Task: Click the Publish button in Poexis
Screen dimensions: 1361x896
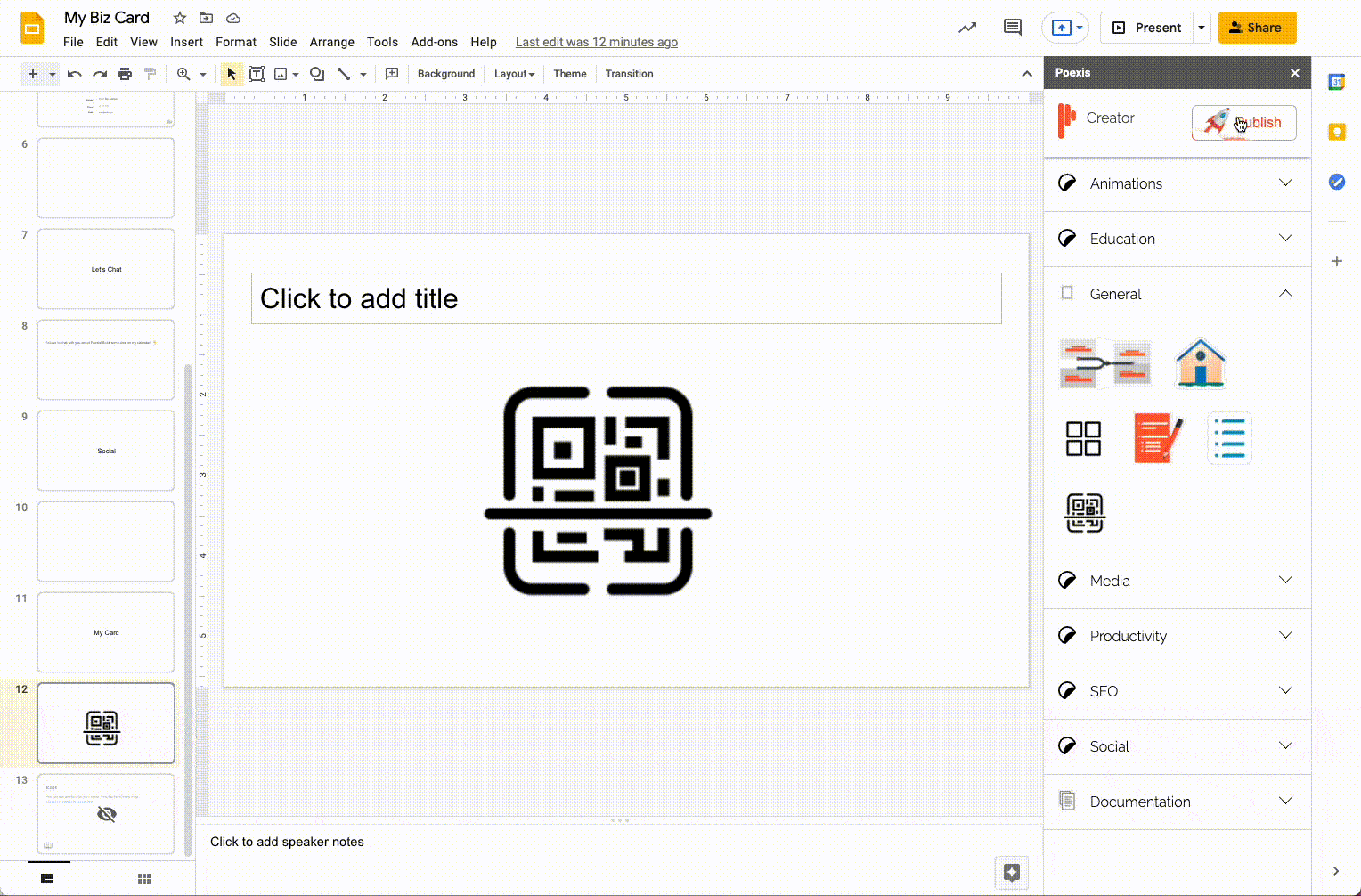Action: (x=1243, y=123)
